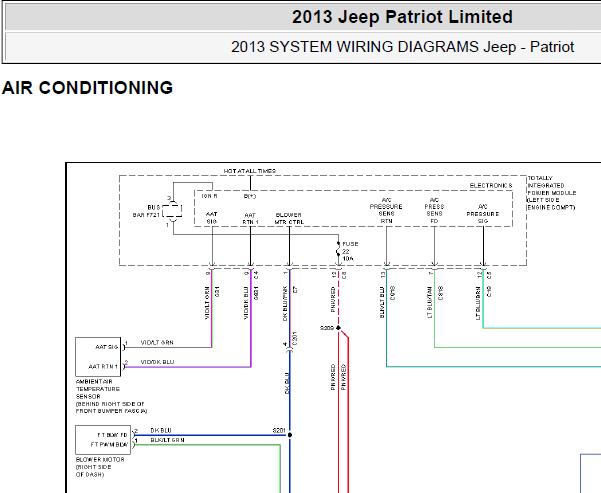The width and height of the screenshot is (601, 493).
Task: Click the horizontal "VIO/LT GRN" wire label
Action: point(157,342)
